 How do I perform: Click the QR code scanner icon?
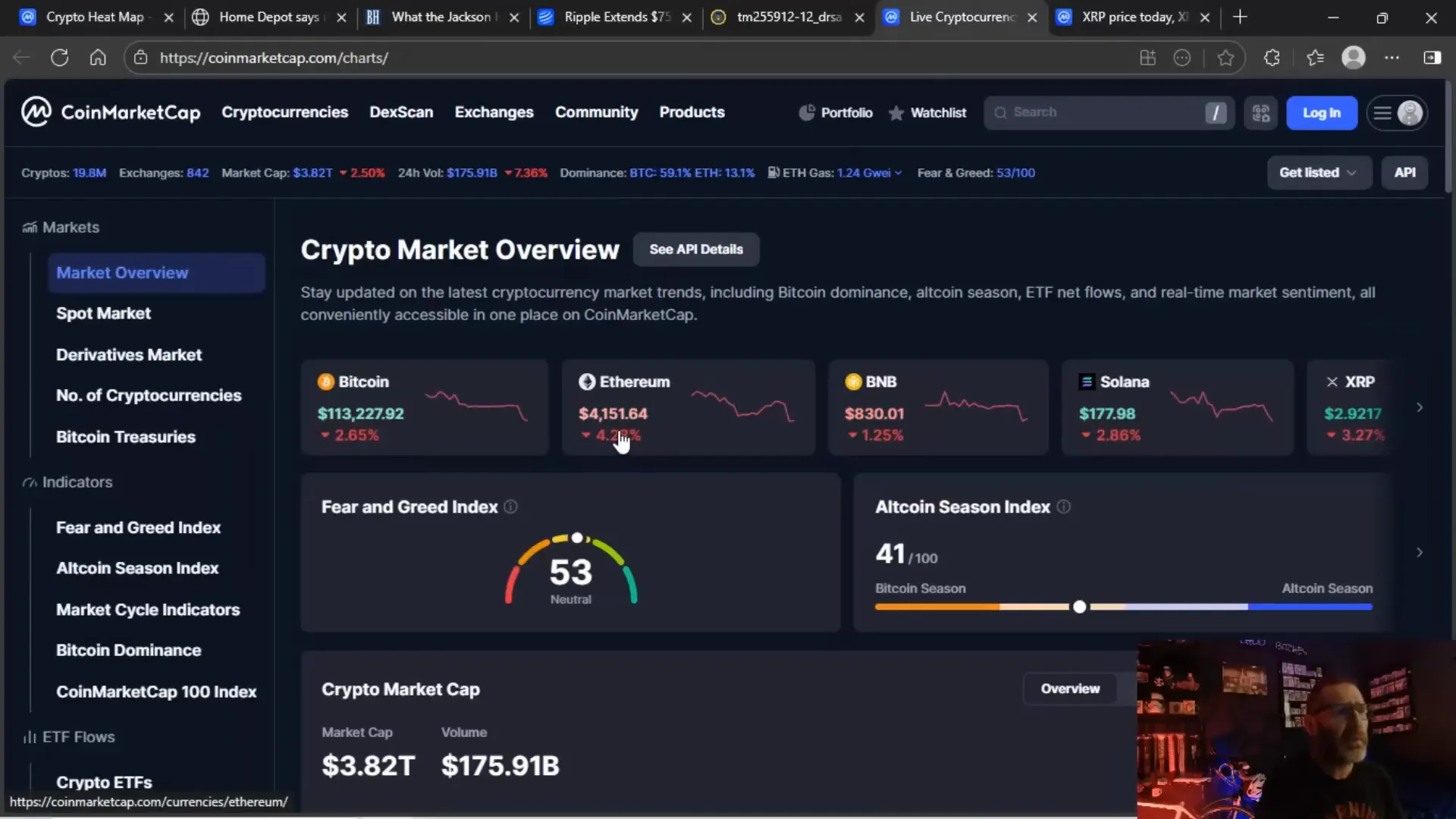(1261, 113)
